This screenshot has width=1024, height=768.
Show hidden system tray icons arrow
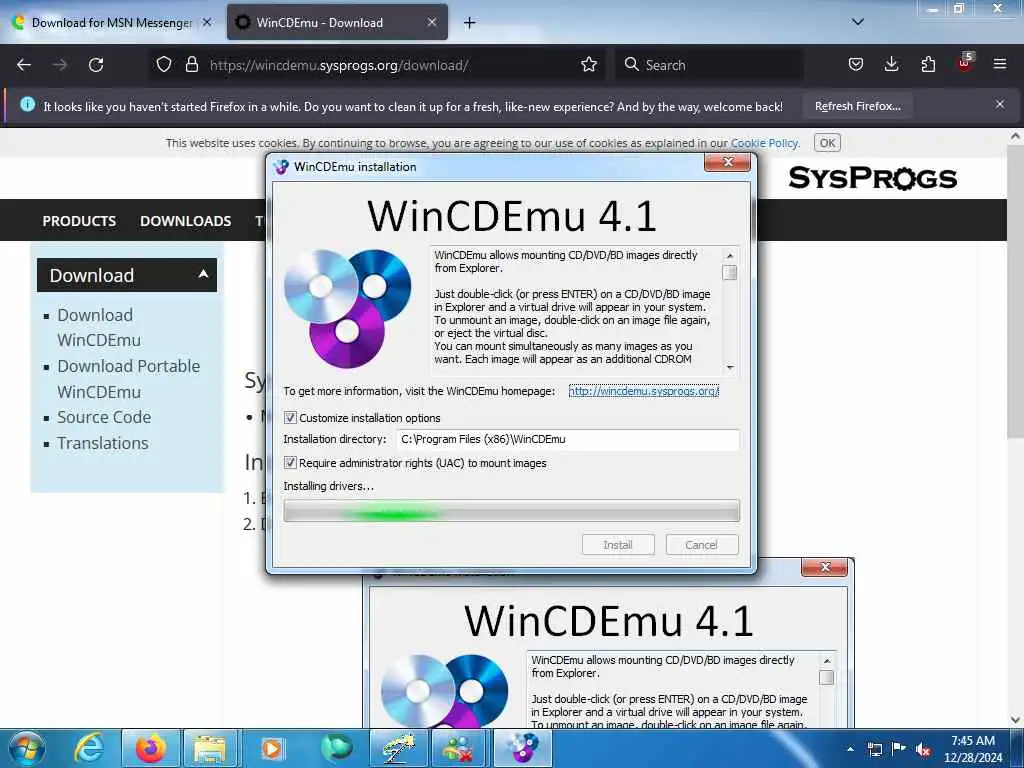(850, 749)
